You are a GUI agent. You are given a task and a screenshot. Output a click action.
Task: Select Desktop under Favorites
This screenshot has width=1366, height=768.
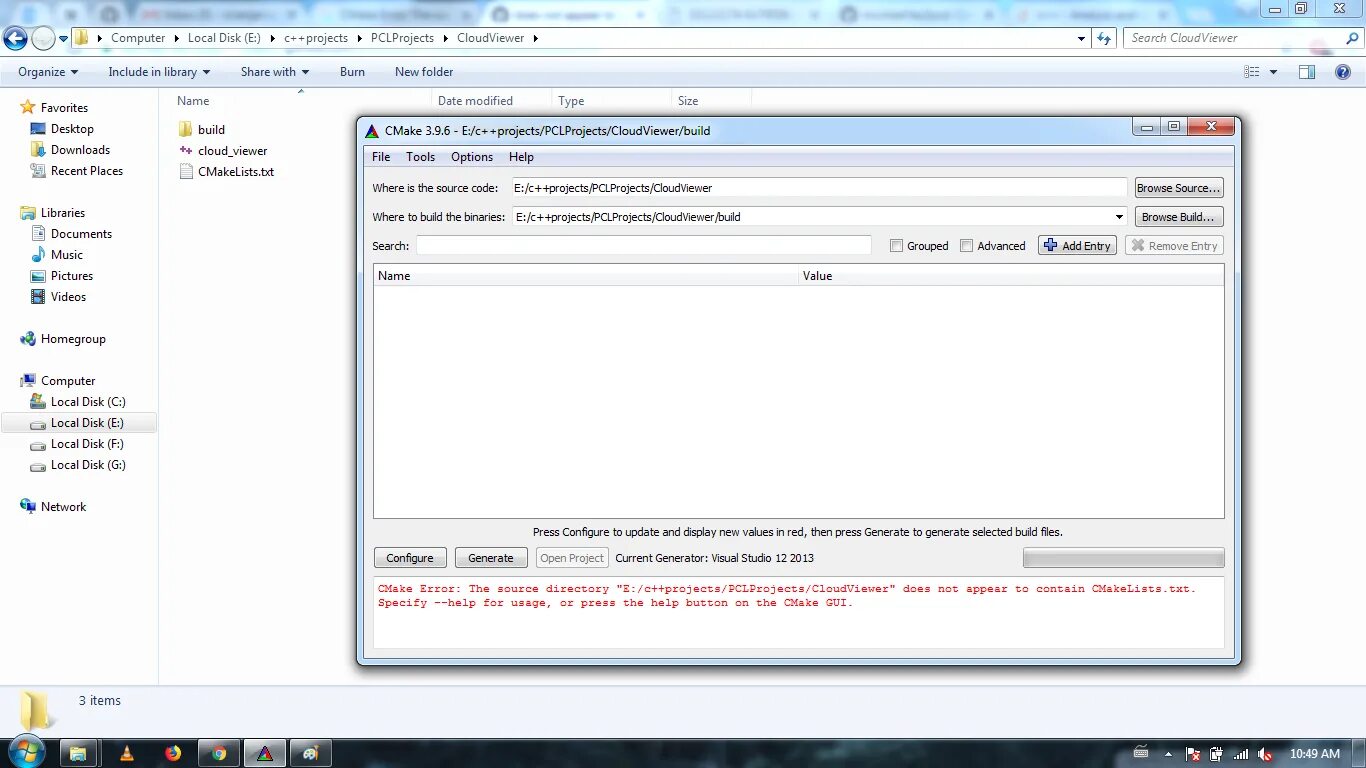(72, 129)
